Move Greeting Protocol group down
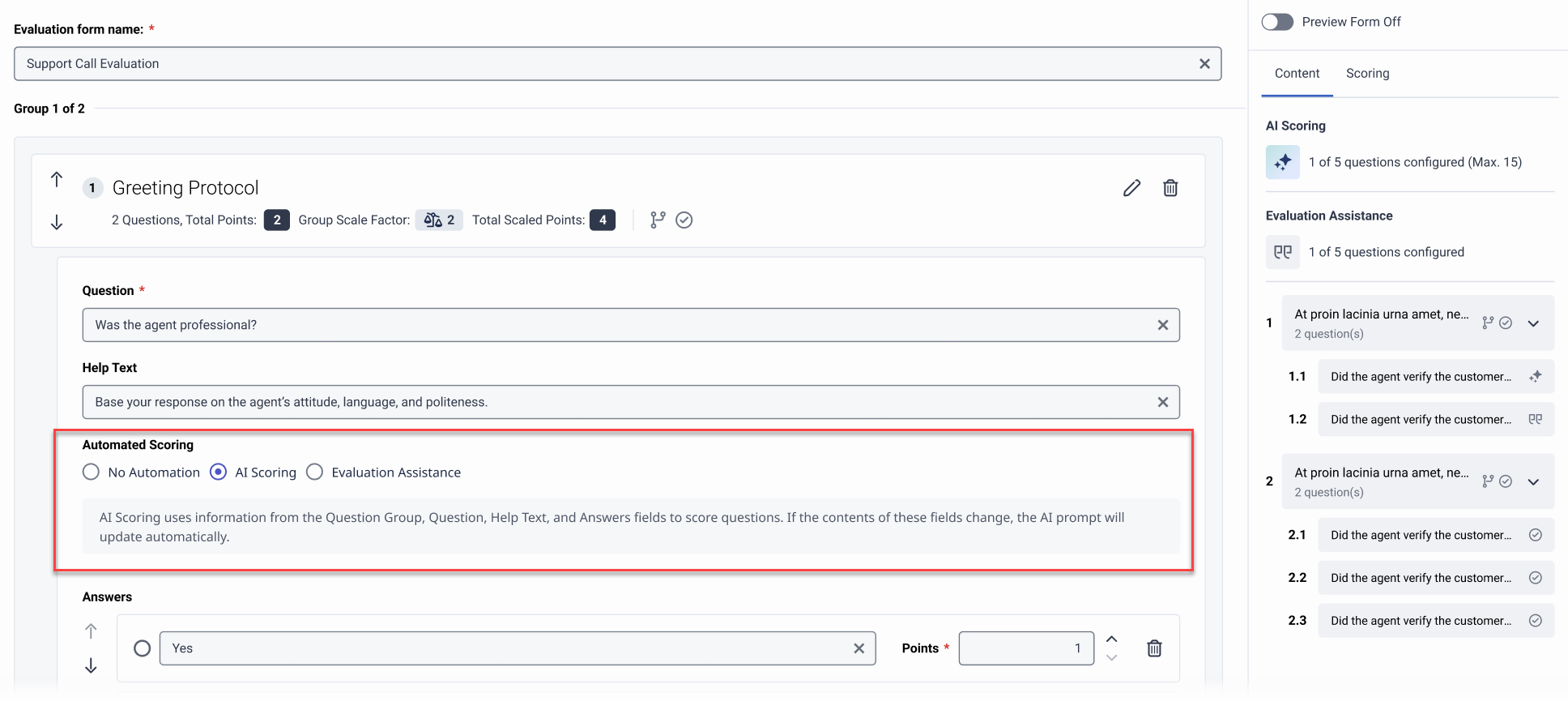 (x=57, y=222)
